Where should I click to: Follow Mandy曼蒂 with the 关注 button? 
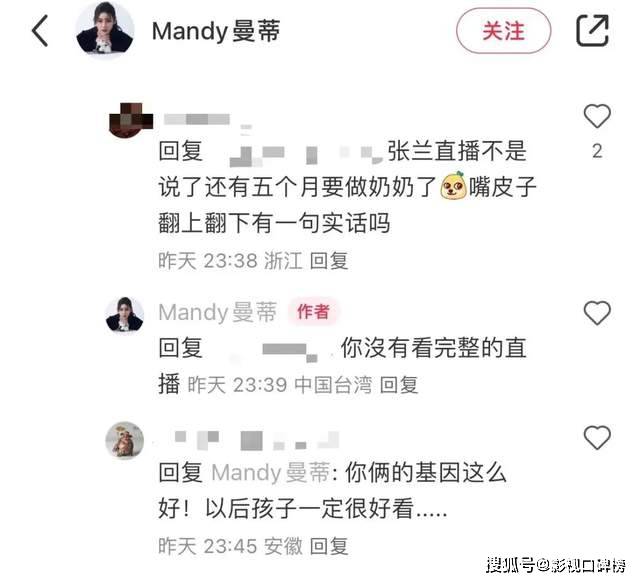pyautogui.click(x=503, y=31)
